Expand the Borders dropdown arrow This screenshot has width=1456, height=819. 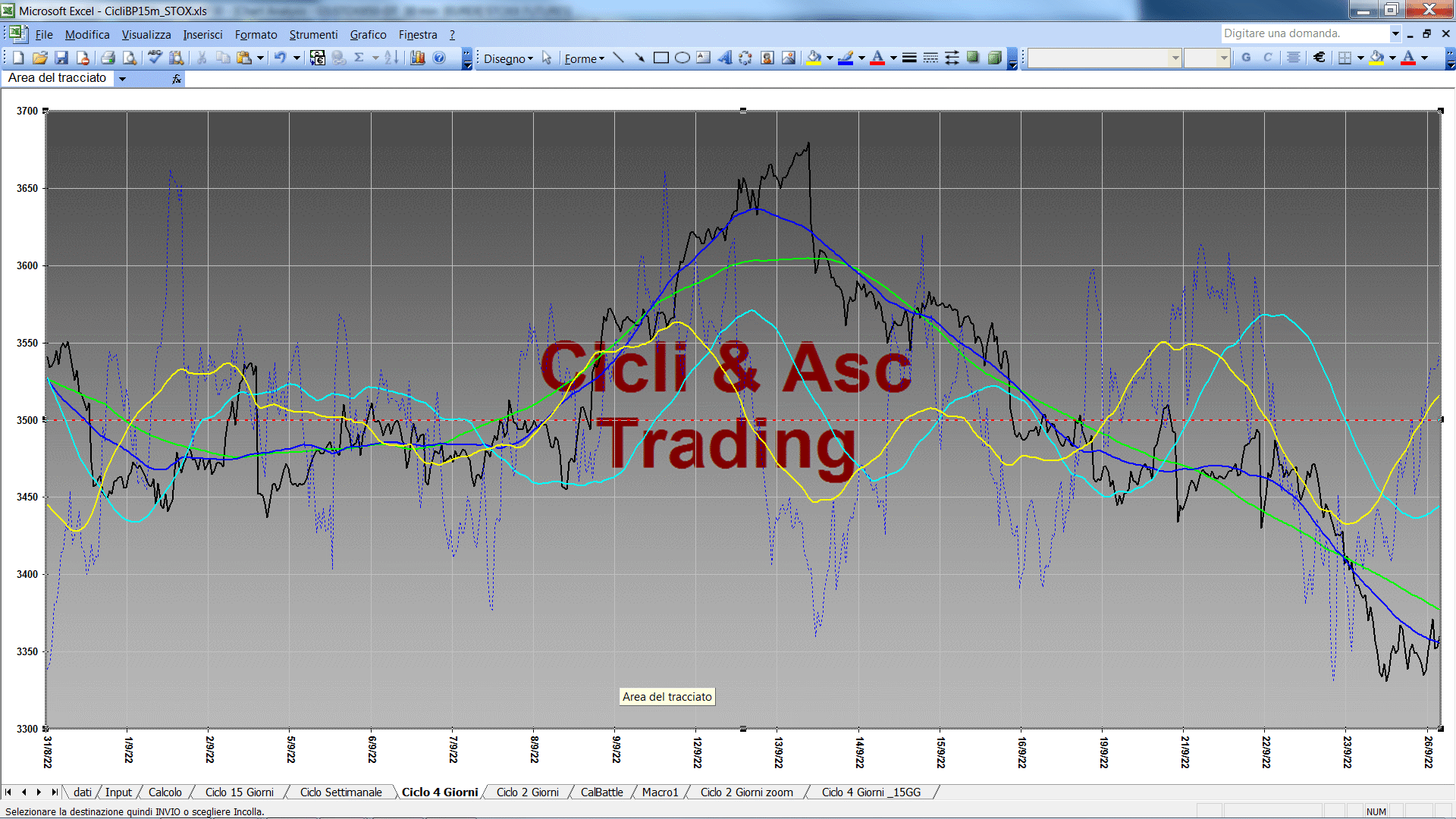coord(1360,58)
